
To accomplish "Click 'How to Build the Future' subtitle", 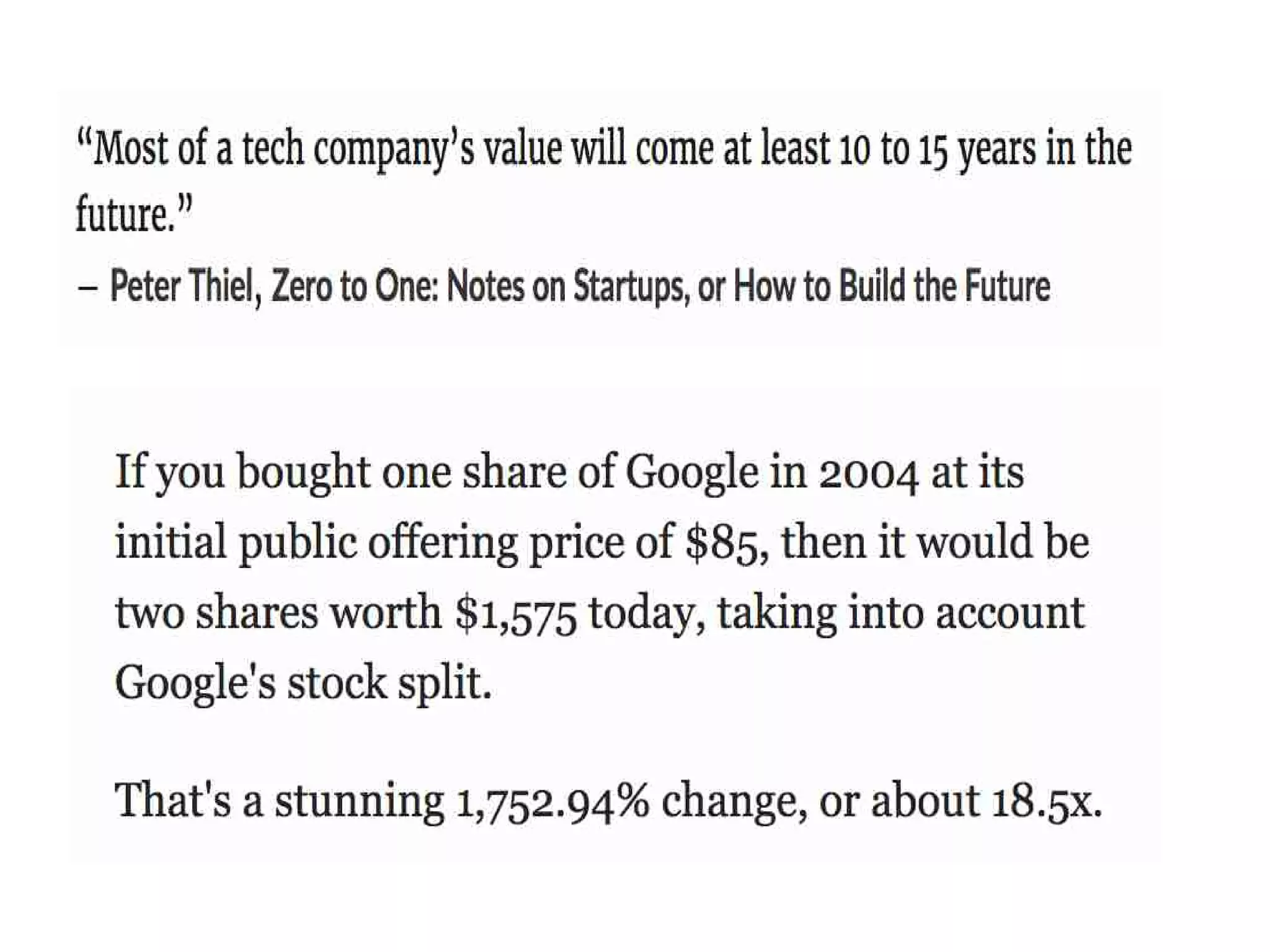I will 892,287.
